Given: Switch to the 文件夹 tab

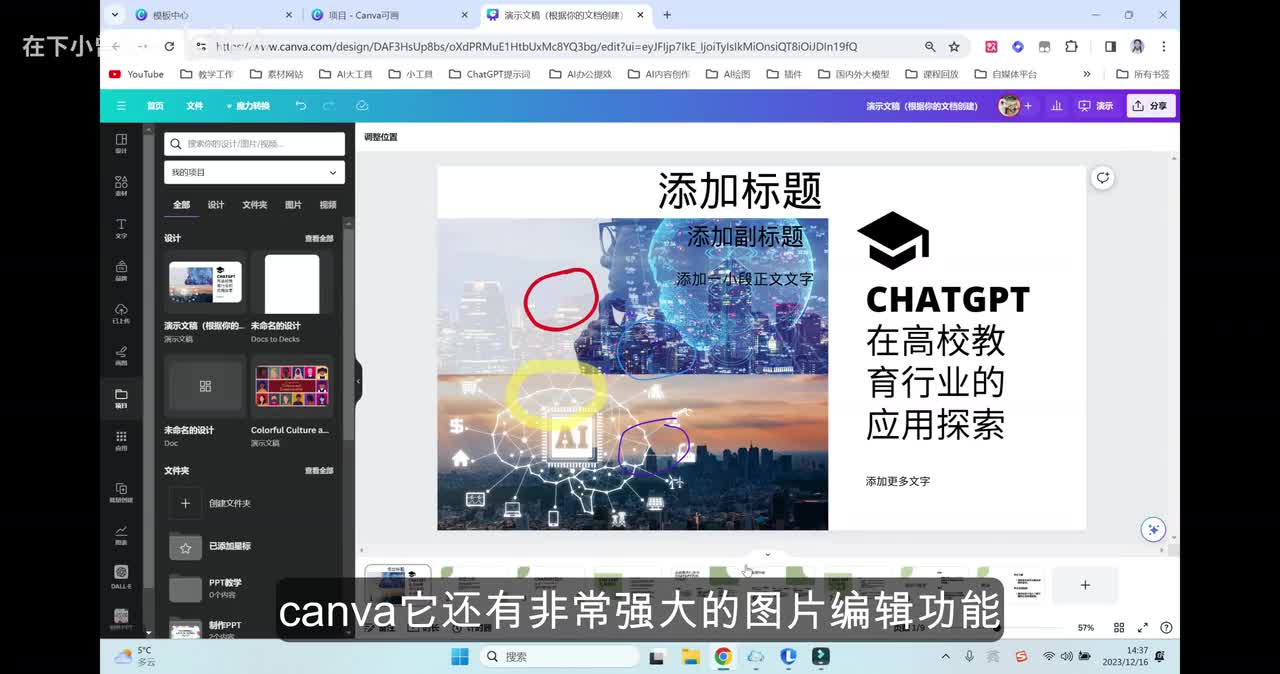Looking at the screenshot, I should pos(254,205).
